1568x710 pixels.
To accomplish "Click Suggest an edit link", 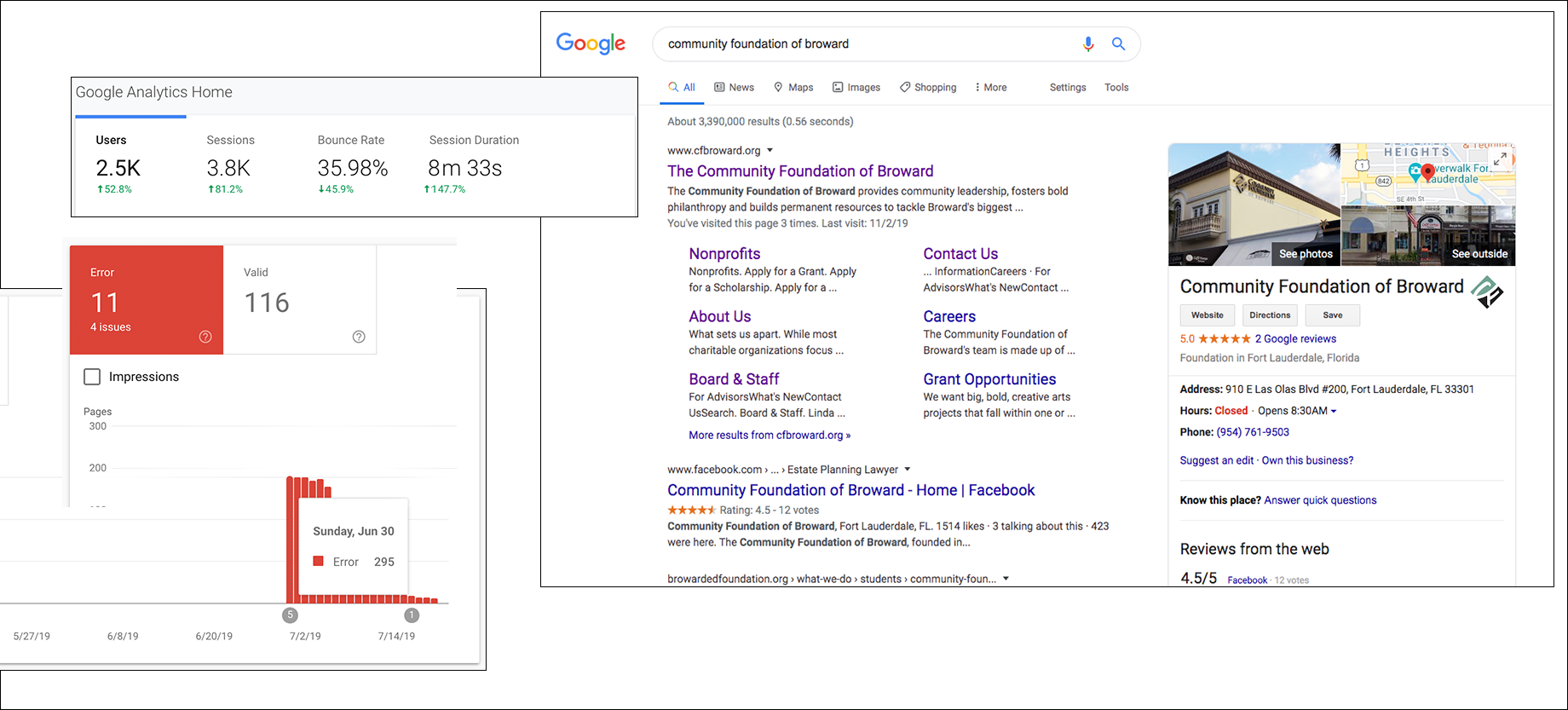I will point(1216,460).
